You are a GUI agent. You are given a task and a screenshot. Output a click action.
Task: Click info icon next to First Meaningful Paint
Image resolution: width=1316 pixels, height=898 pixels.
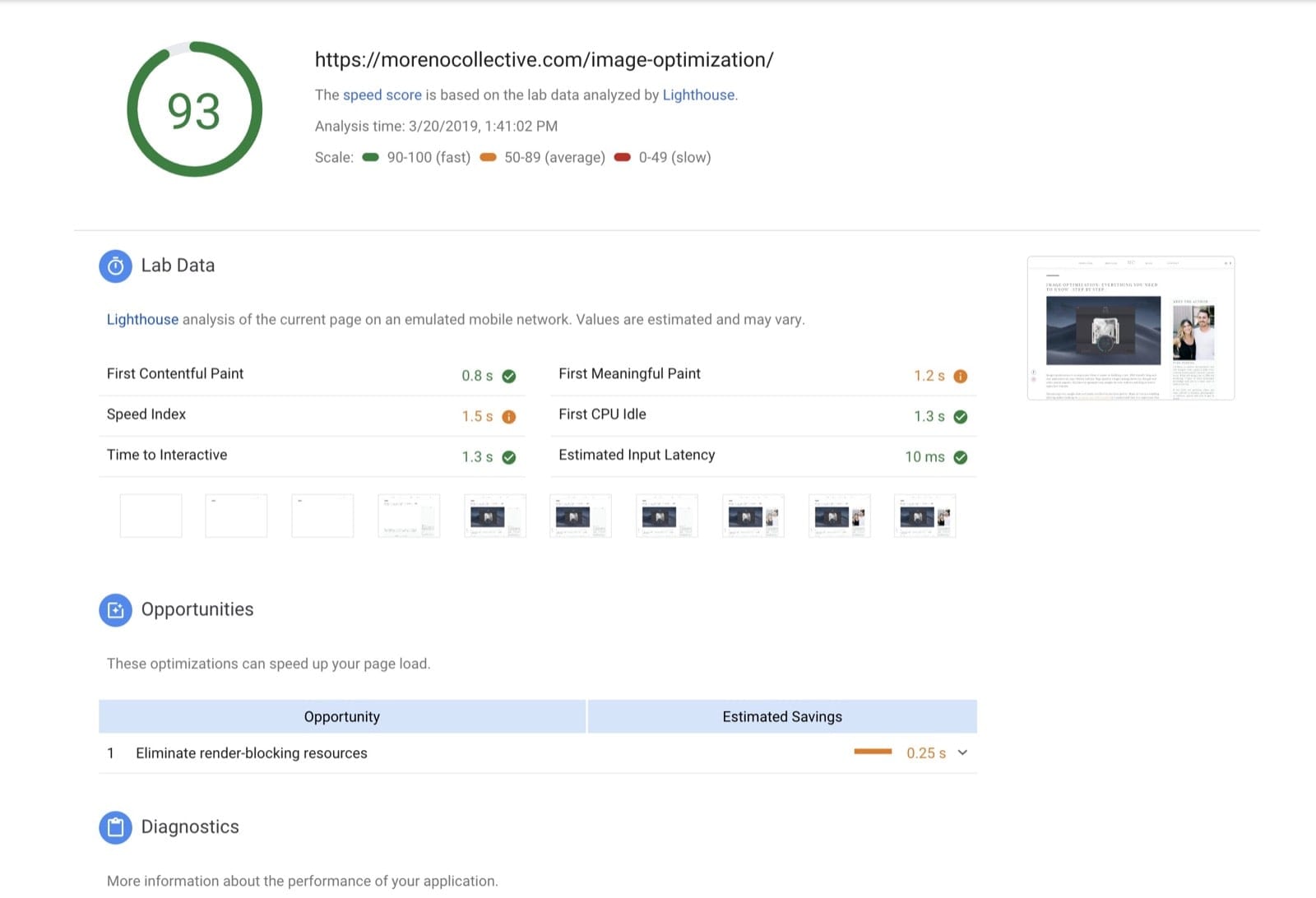[961, 375]
